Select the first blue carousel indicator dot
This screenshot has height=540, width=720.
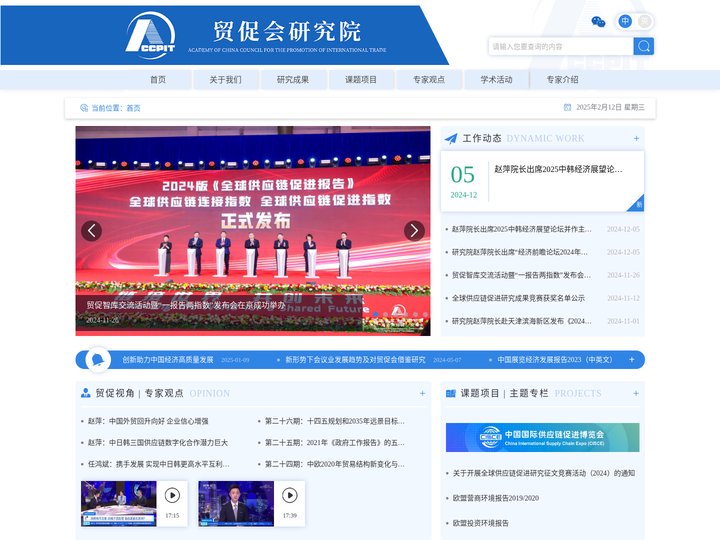tap(376, 315)
